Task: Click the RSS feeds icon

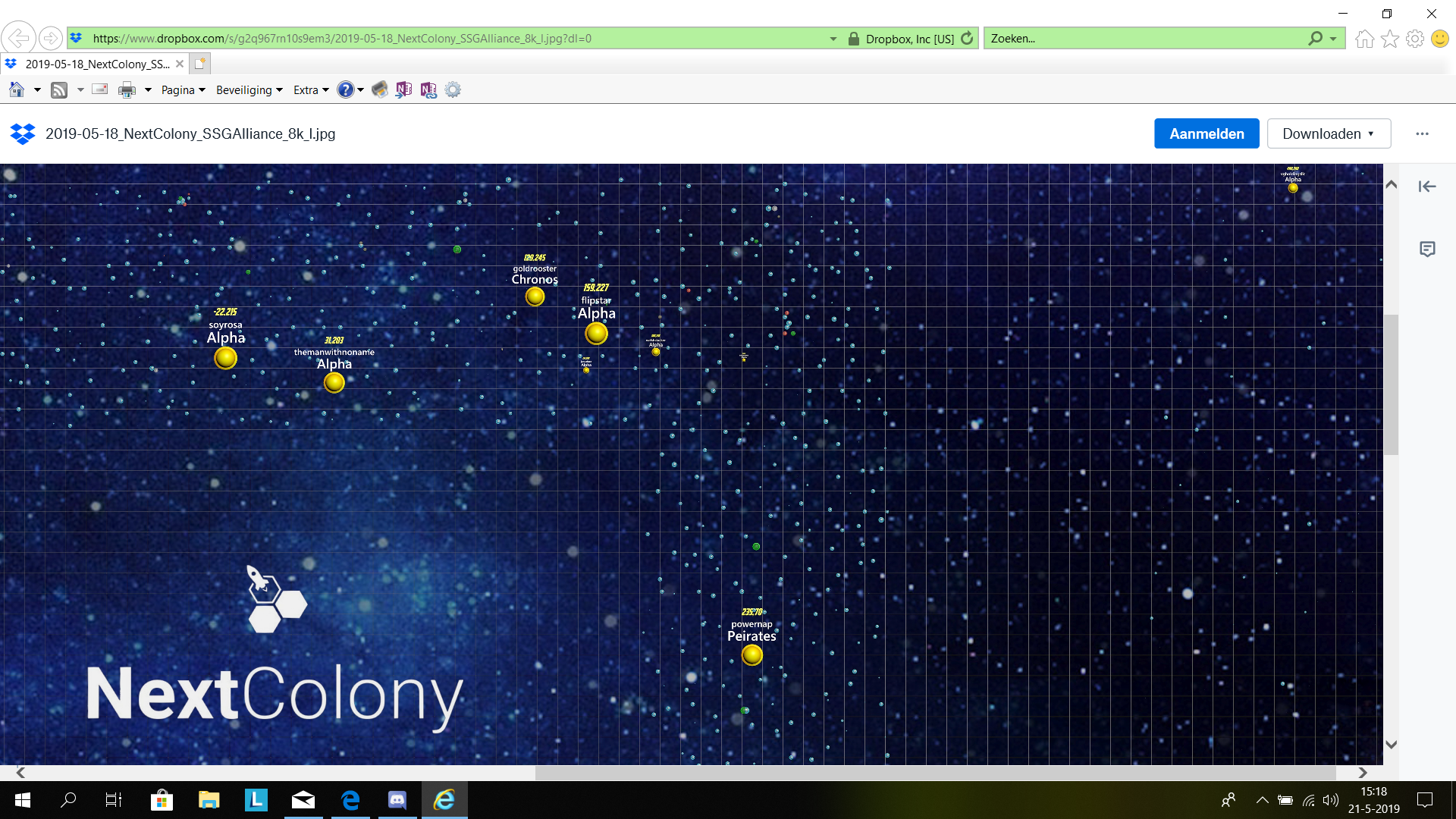Action: (x=59, y=89)
